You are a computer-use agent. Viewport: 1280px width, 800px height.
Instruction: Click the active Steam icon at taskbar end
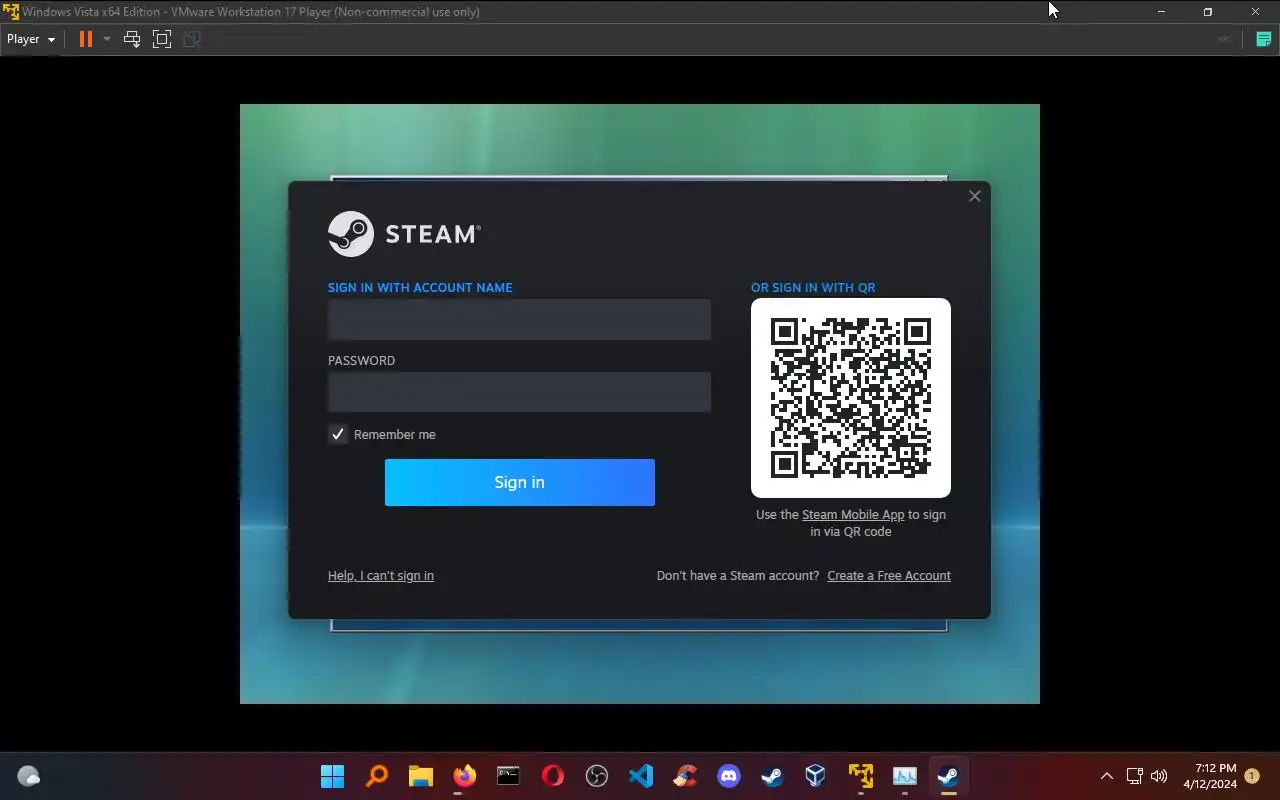click(948, 776)
